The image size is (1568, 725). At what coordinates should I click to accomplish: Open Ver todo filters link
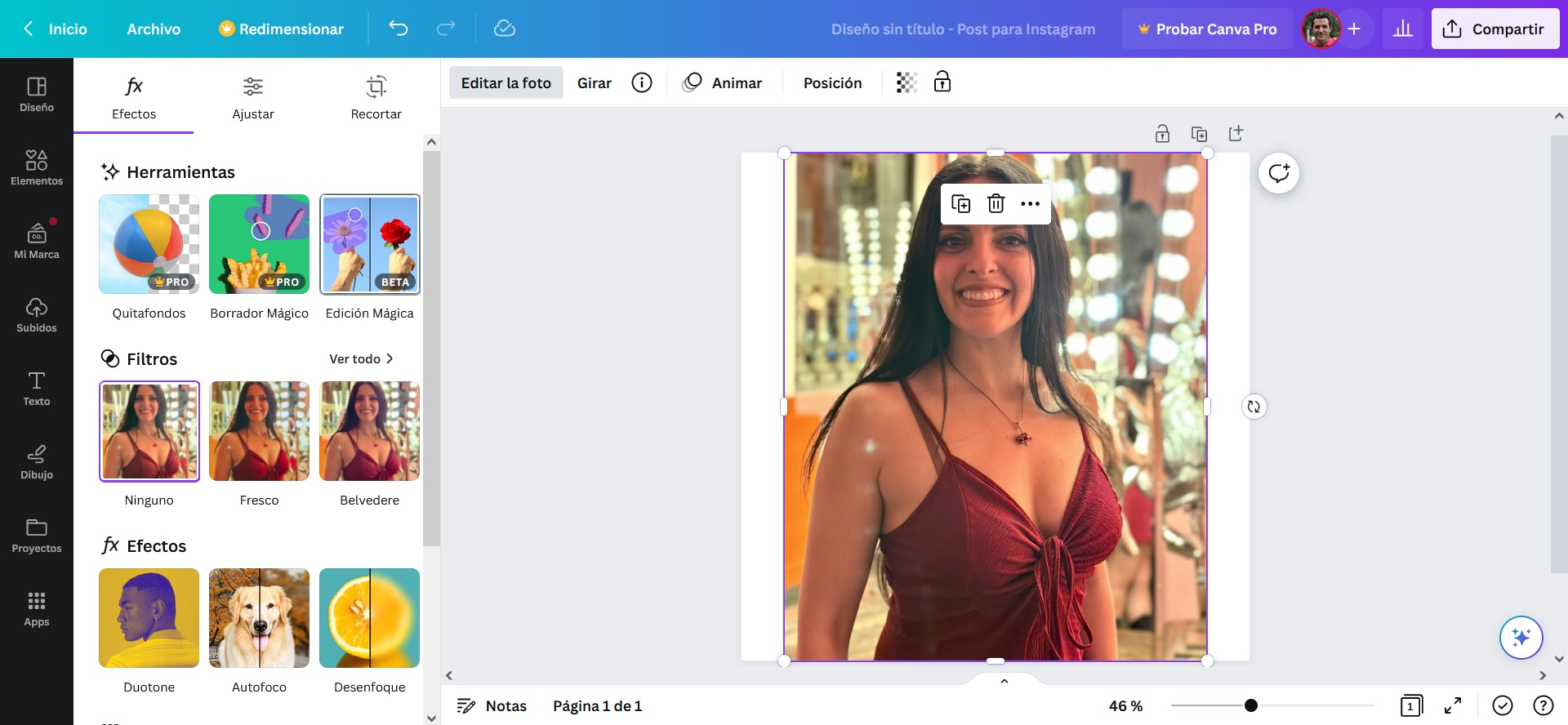pyautogui.click(x=361, y=358)
